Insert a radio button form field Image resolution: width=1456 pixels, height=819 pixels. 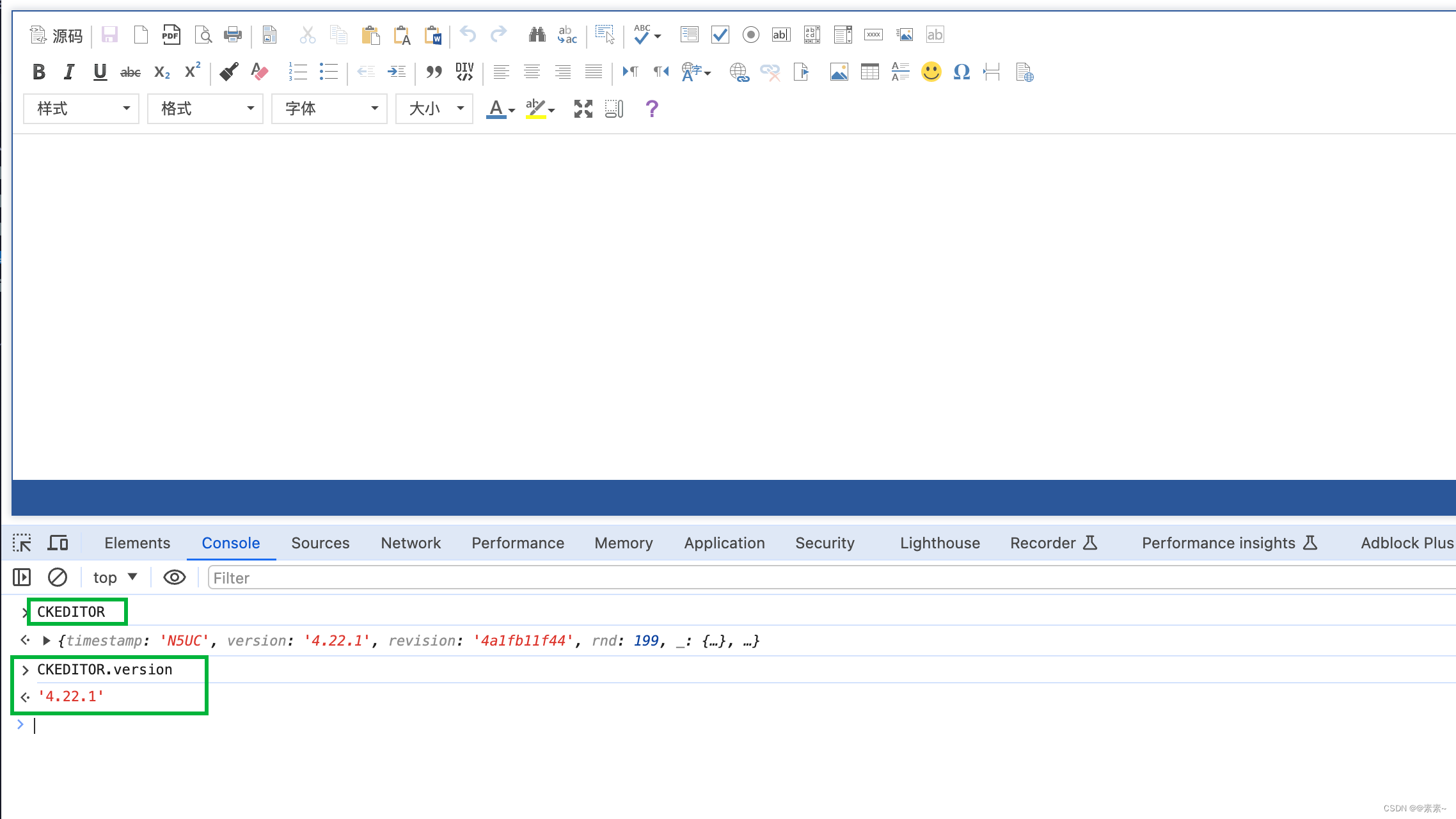point(750,35)
